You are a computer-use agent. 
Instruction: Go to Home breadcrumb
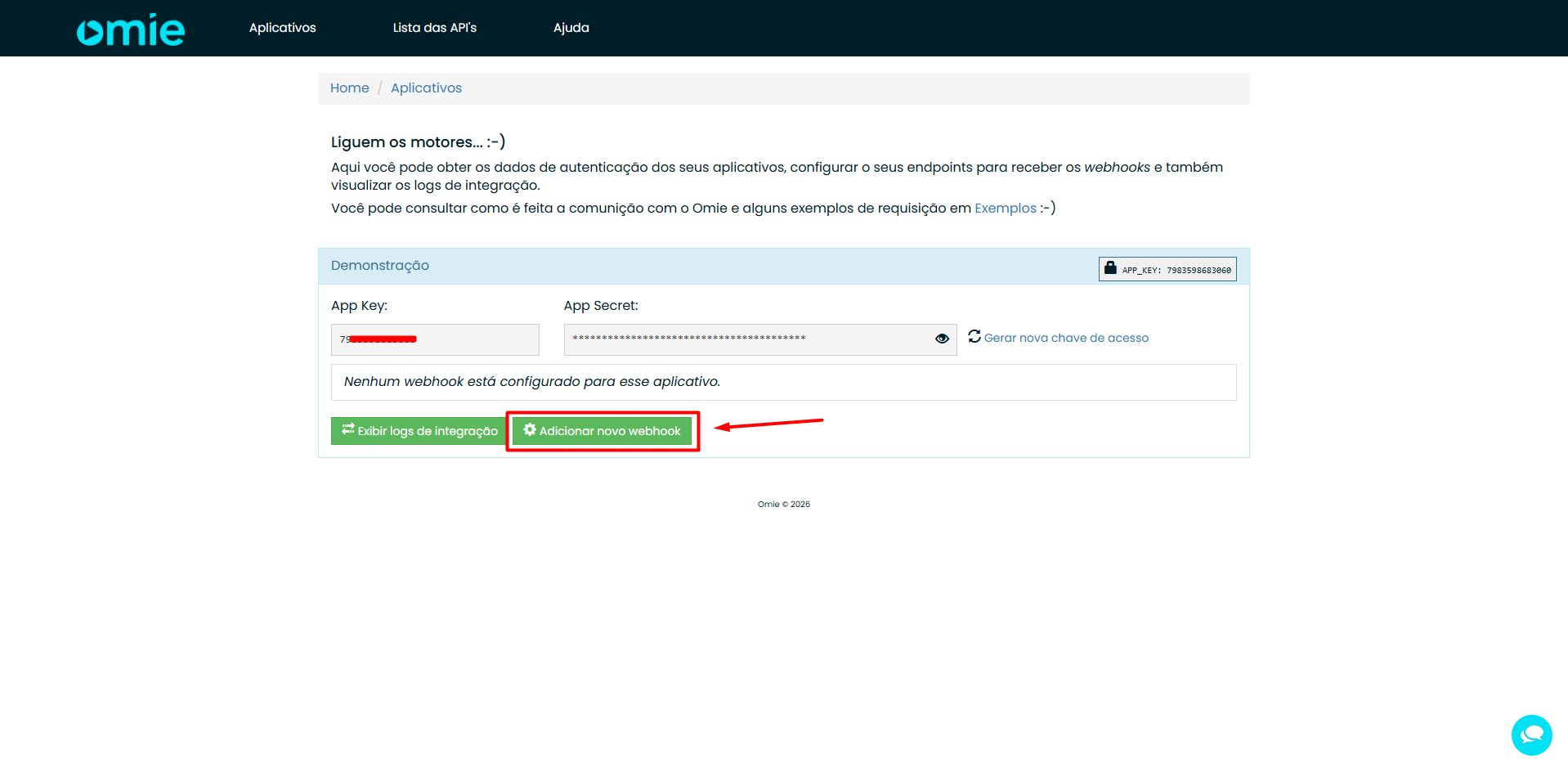[349, 88]
